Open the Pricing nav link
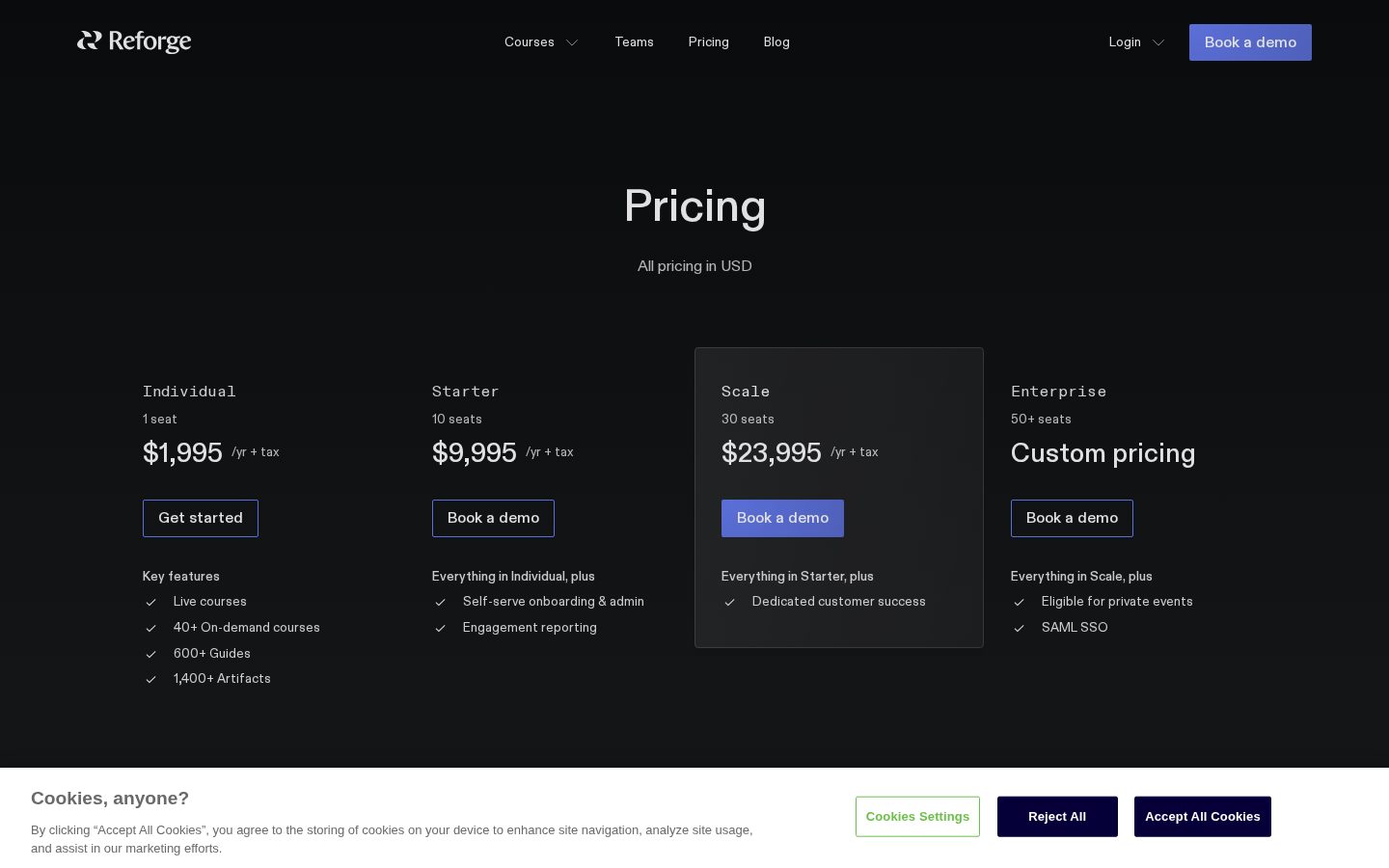 click(708, 42)
